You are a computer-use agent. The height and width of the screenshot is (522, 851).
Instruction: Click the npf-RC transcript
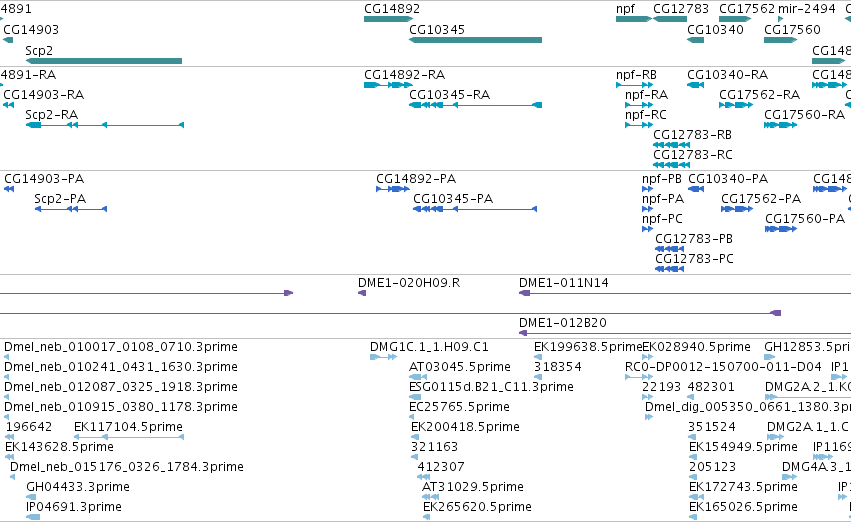639,125
